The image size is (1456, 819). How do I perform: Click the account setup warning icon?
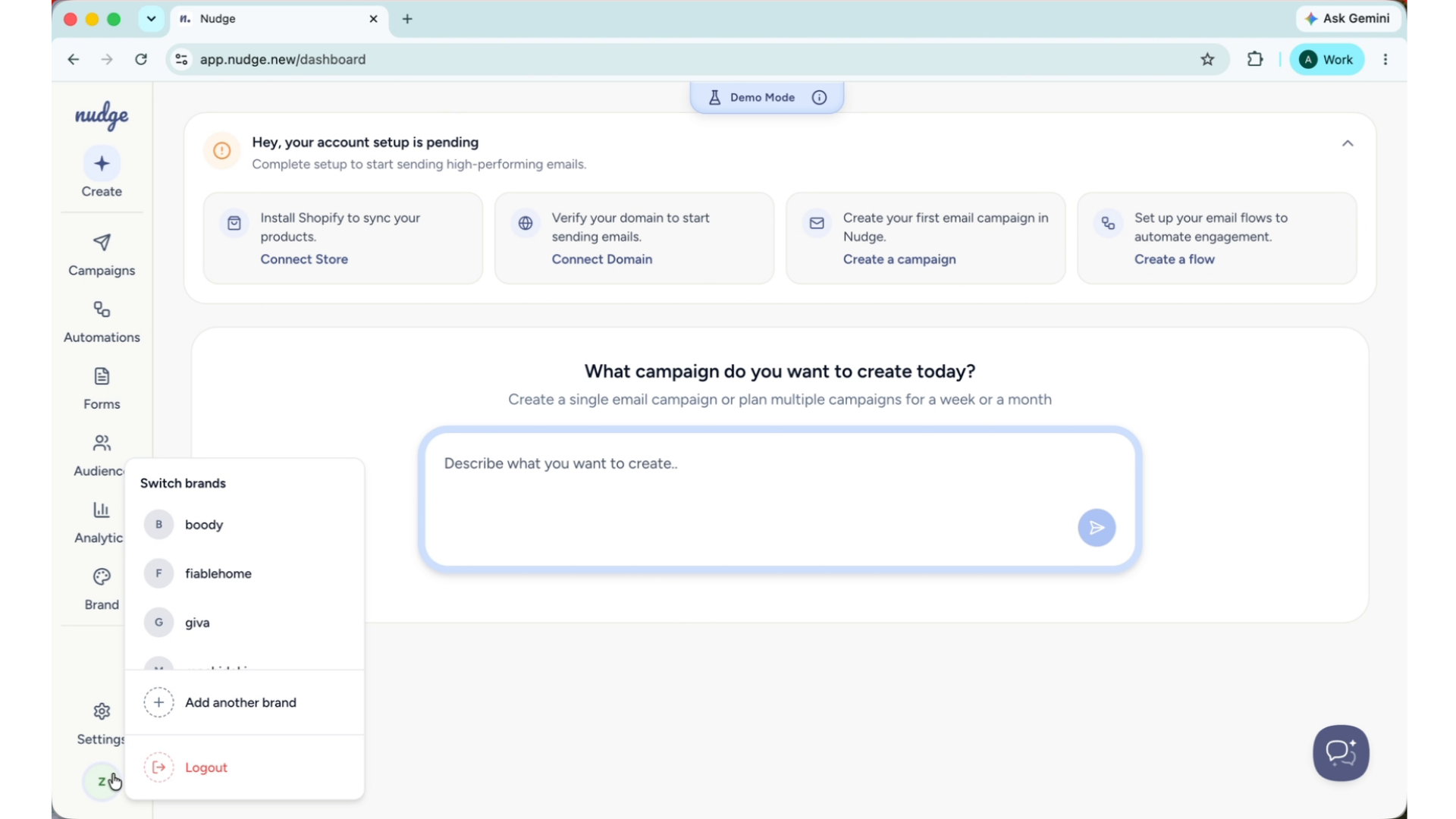coord(222,151)
